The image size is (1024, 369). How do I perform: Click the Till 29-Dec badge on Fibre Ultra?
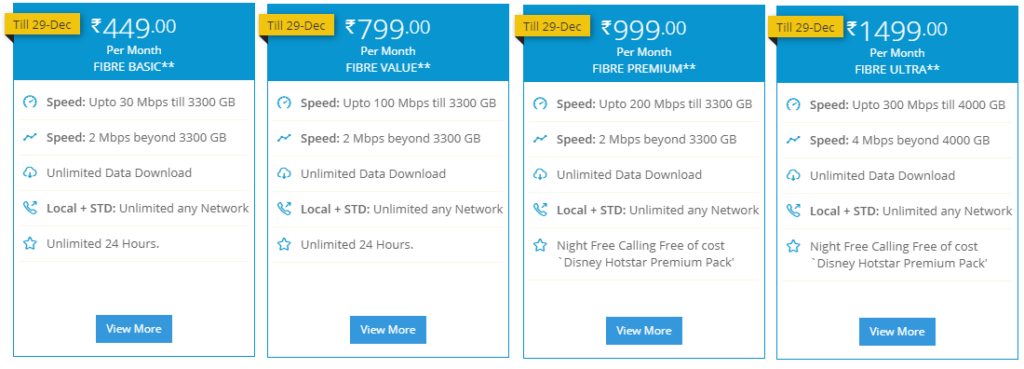[x=805, y=27]
